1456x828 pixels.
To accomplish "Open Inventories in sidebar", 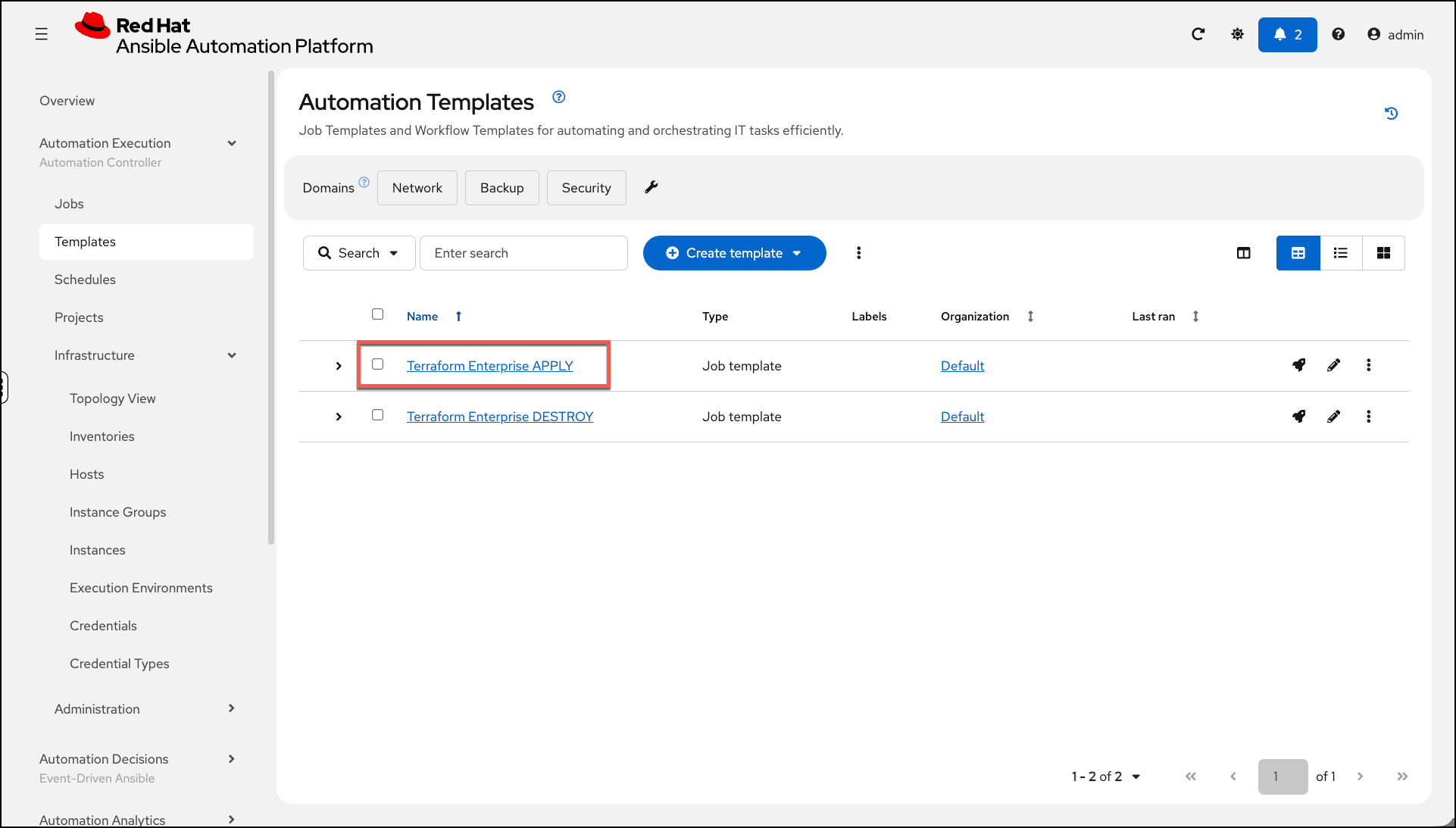I will click(102, 436).
